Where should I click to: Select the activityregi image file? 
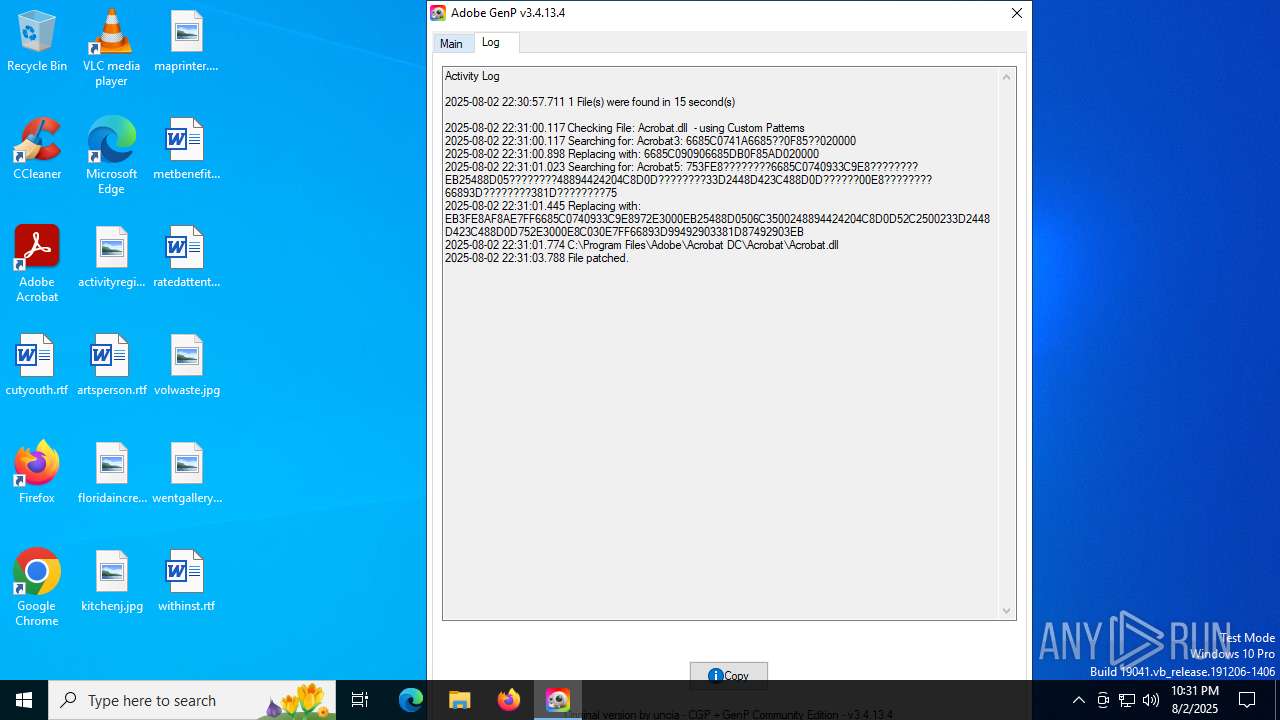tap(111, 257)
